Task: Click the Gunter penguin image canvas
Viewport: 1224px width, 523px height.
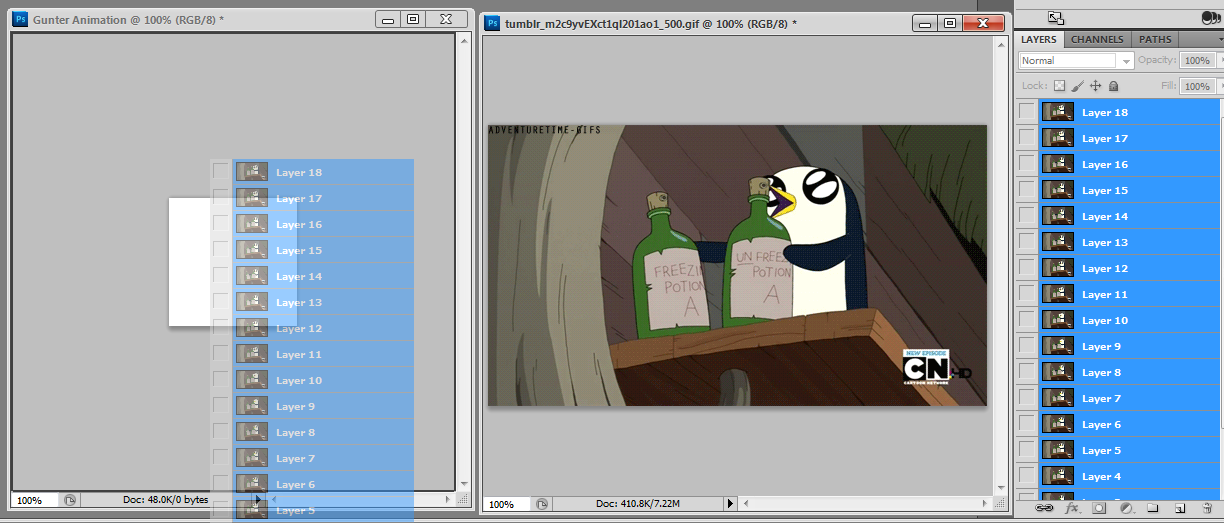Action: point(737,265)
